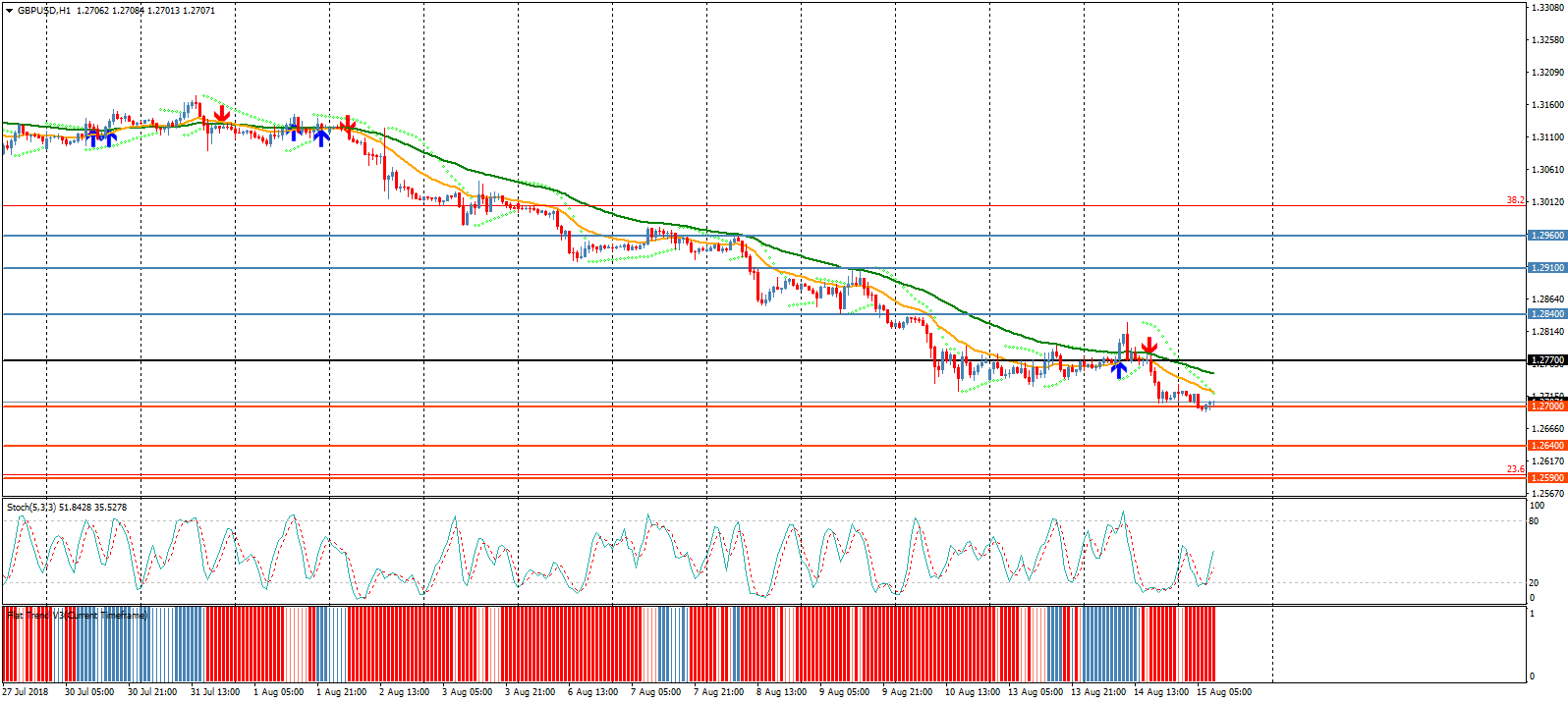Click the red down arrow near 31 Jul 13:00

point(222,114)
